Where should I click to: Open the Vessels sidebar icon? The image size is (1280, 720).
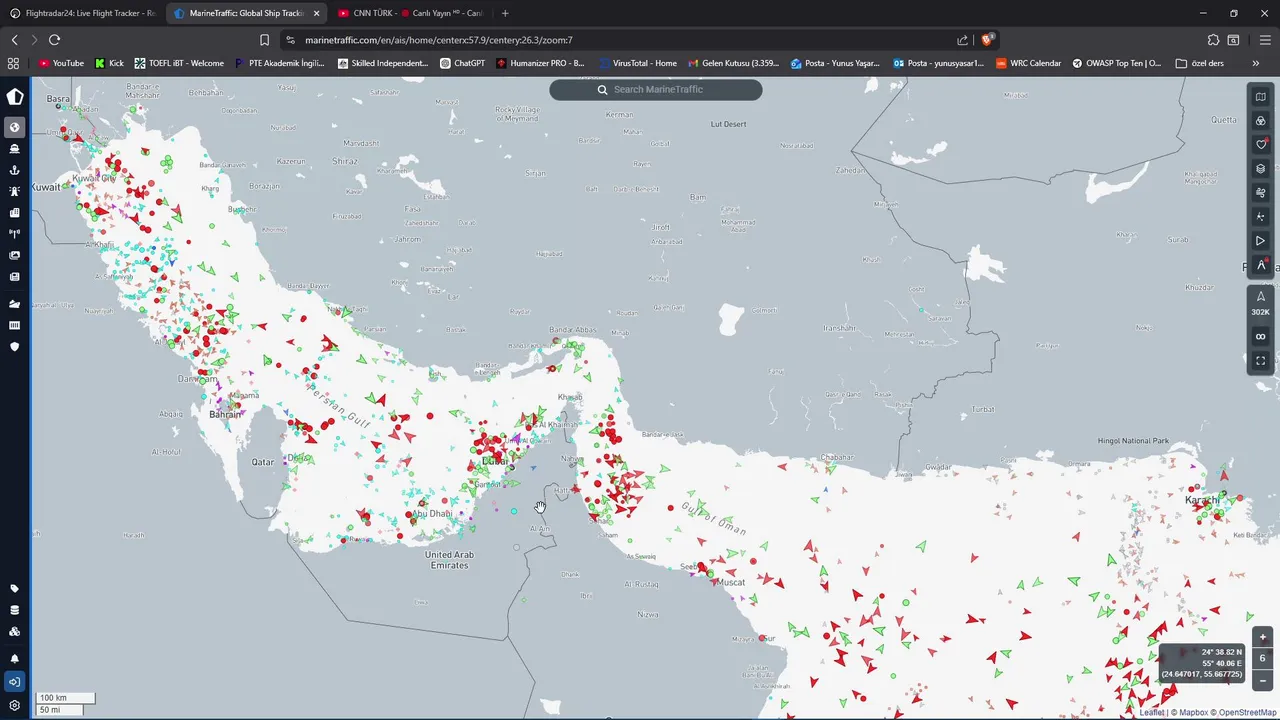click(x=14, y=148)
